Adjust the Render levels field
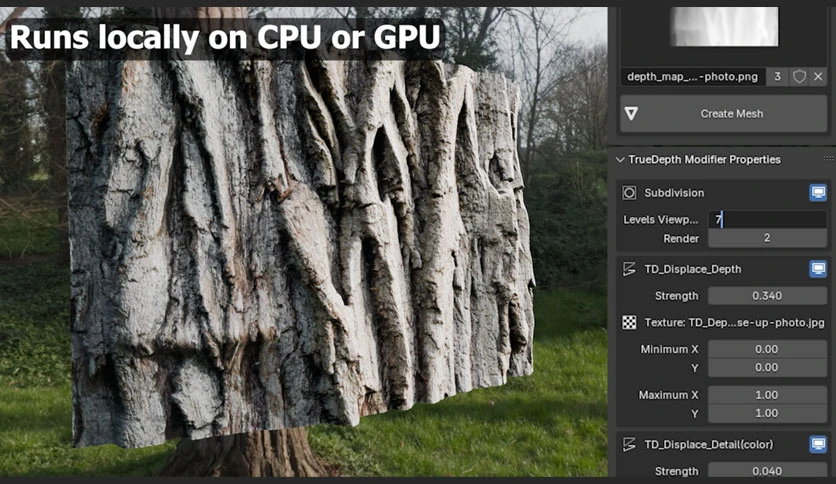836x484 pixels. [x=767, y=238]
